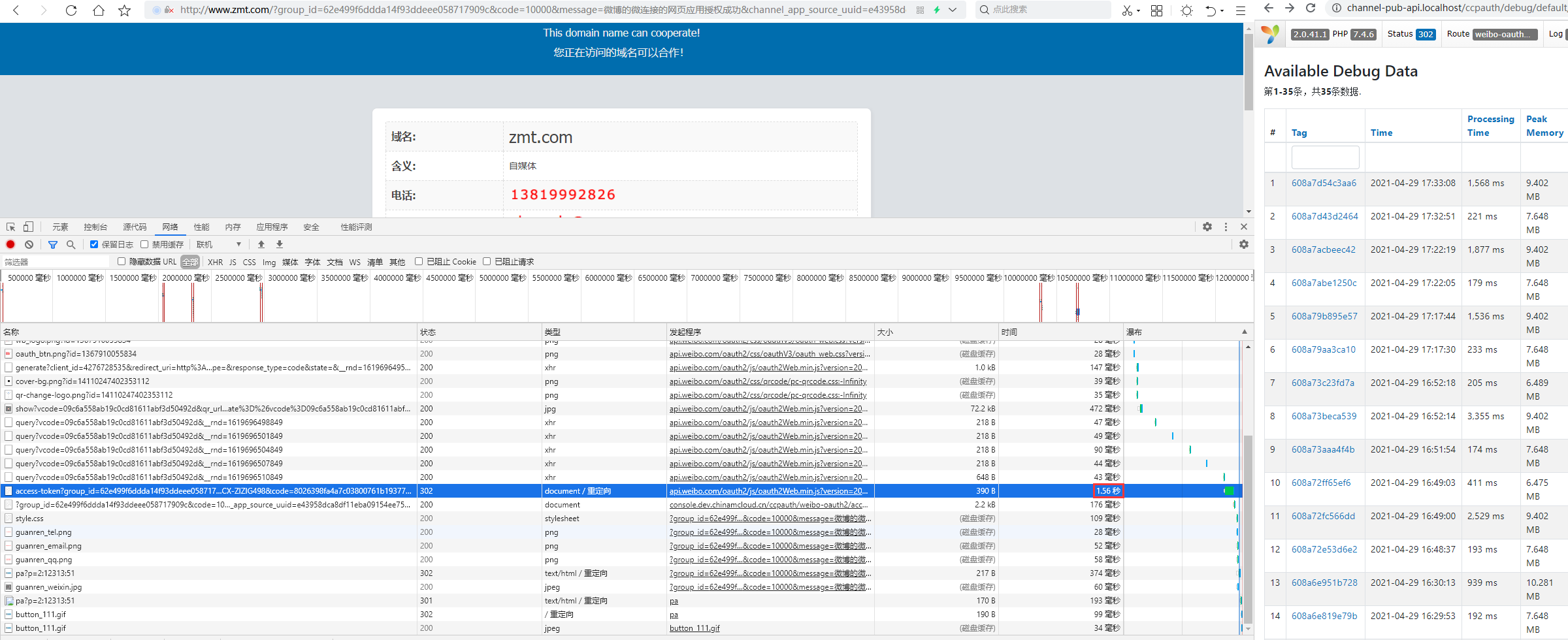The width and height of the screenshot is (1568, 640).
Task: Select the access-token 302 redirect request row
Action: point(213,490)
